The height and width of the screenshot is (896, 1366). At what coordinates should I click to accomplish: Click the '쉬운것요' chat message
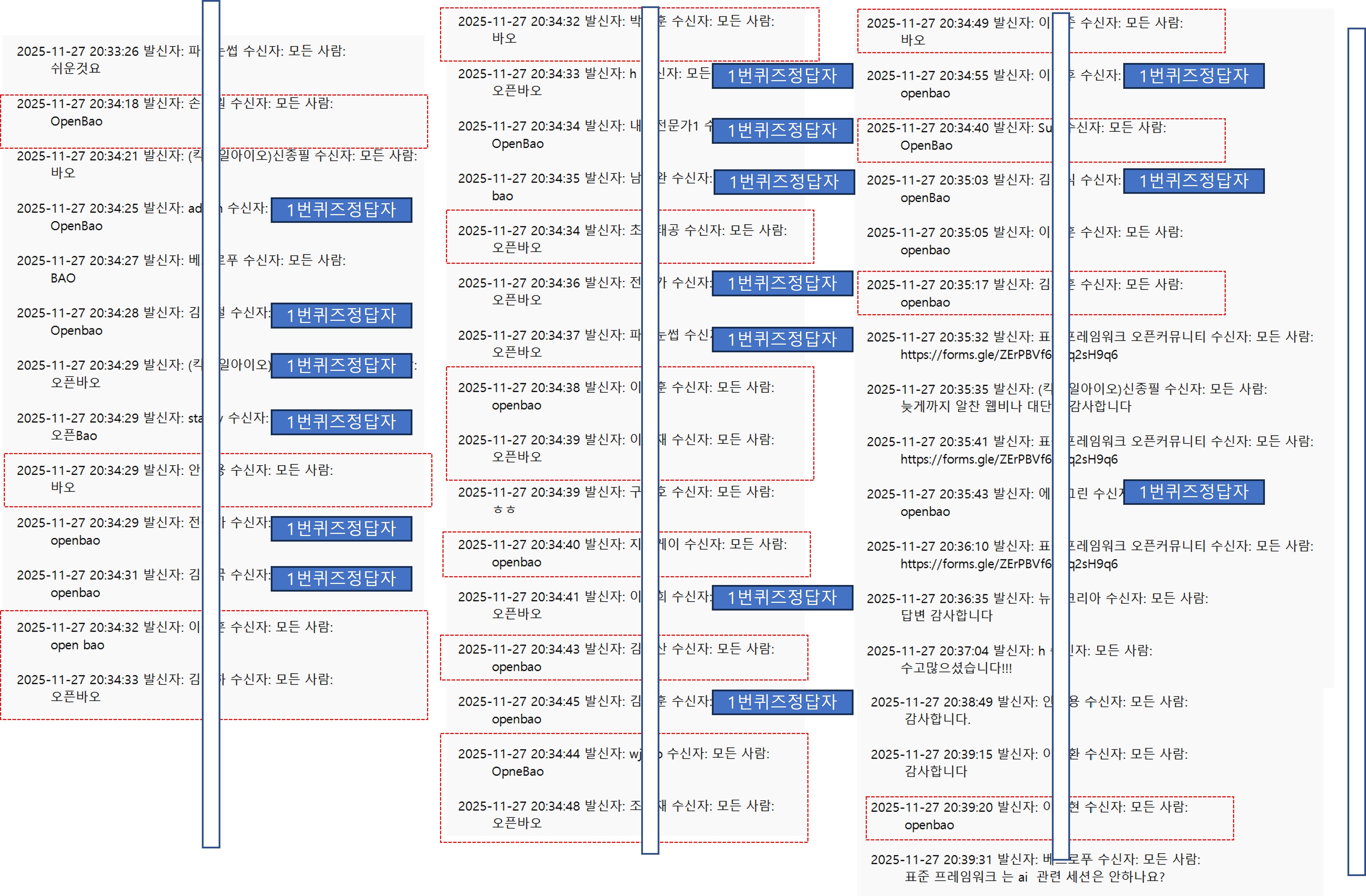click(x=75, y=68)
